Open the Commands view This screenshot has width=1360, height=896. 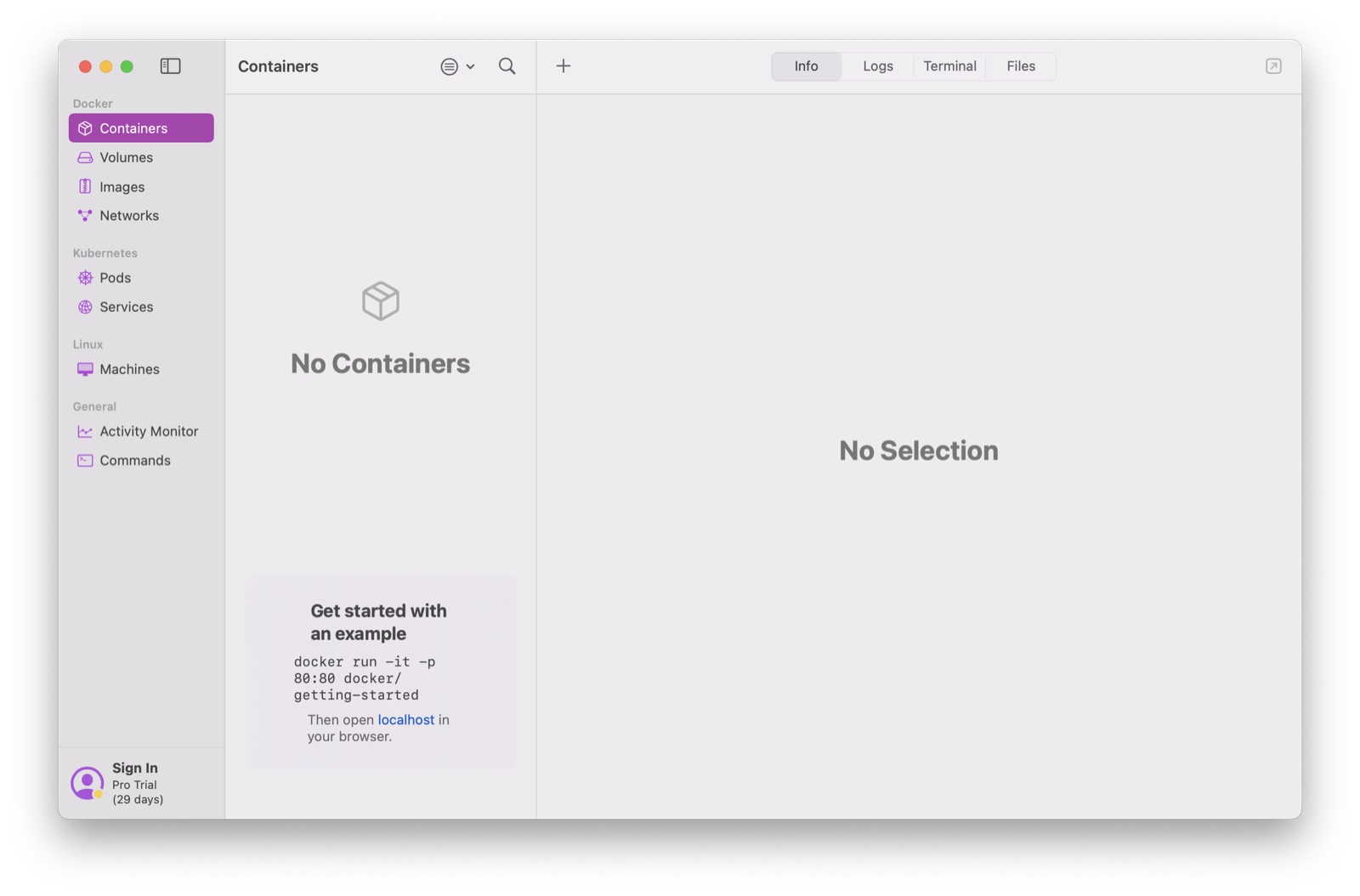(x=141, y=461)
